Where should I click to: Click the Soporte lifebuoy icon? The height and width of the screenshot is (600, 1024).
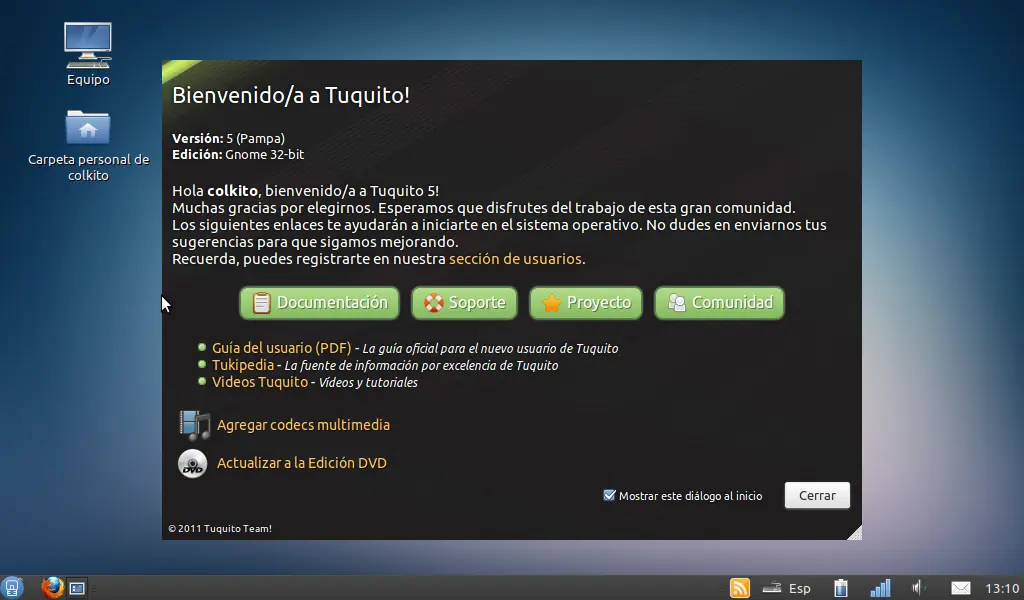[x=434, y=303]
